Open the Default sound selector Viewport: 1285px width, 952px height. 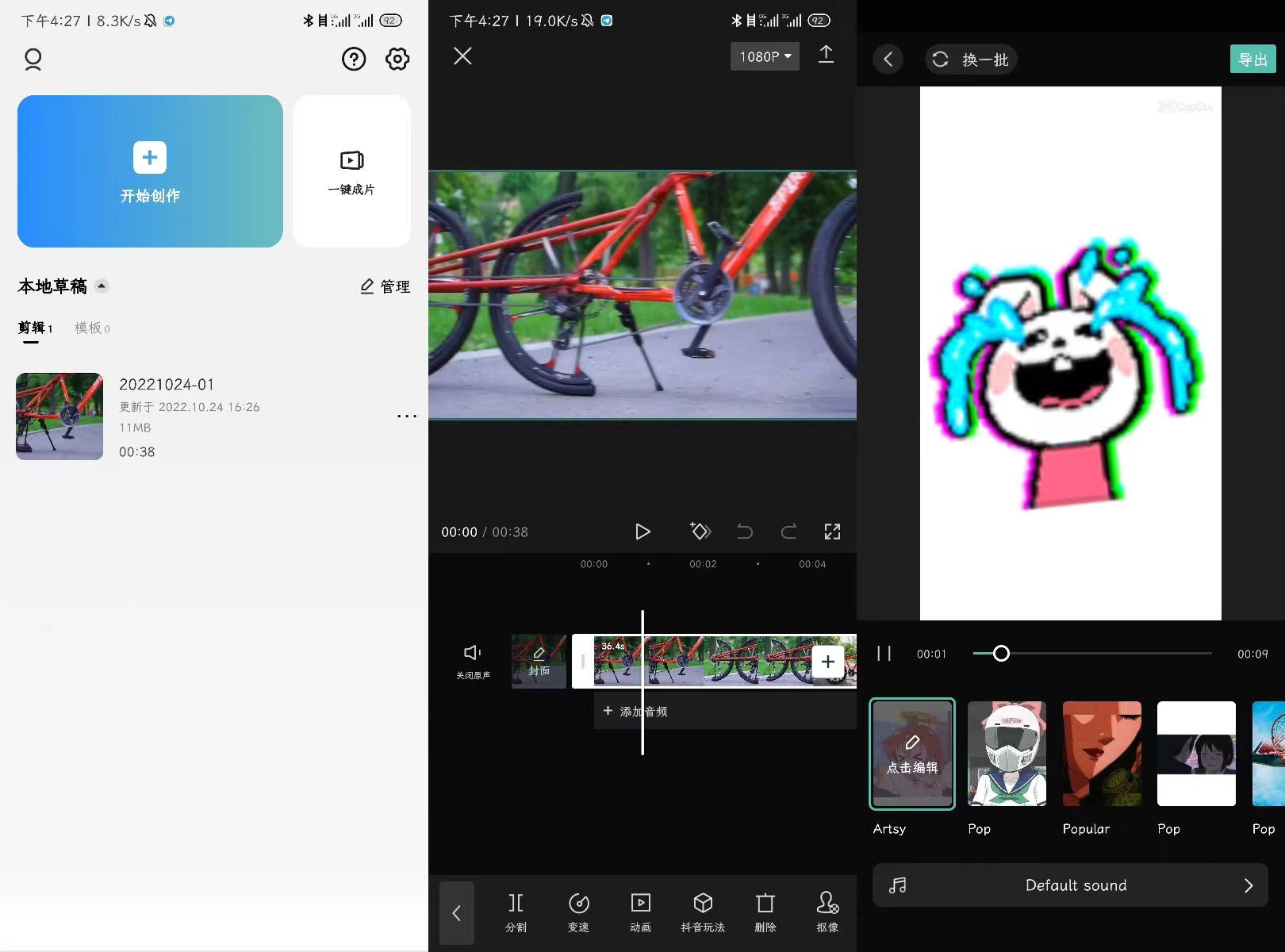[1070, 885]
